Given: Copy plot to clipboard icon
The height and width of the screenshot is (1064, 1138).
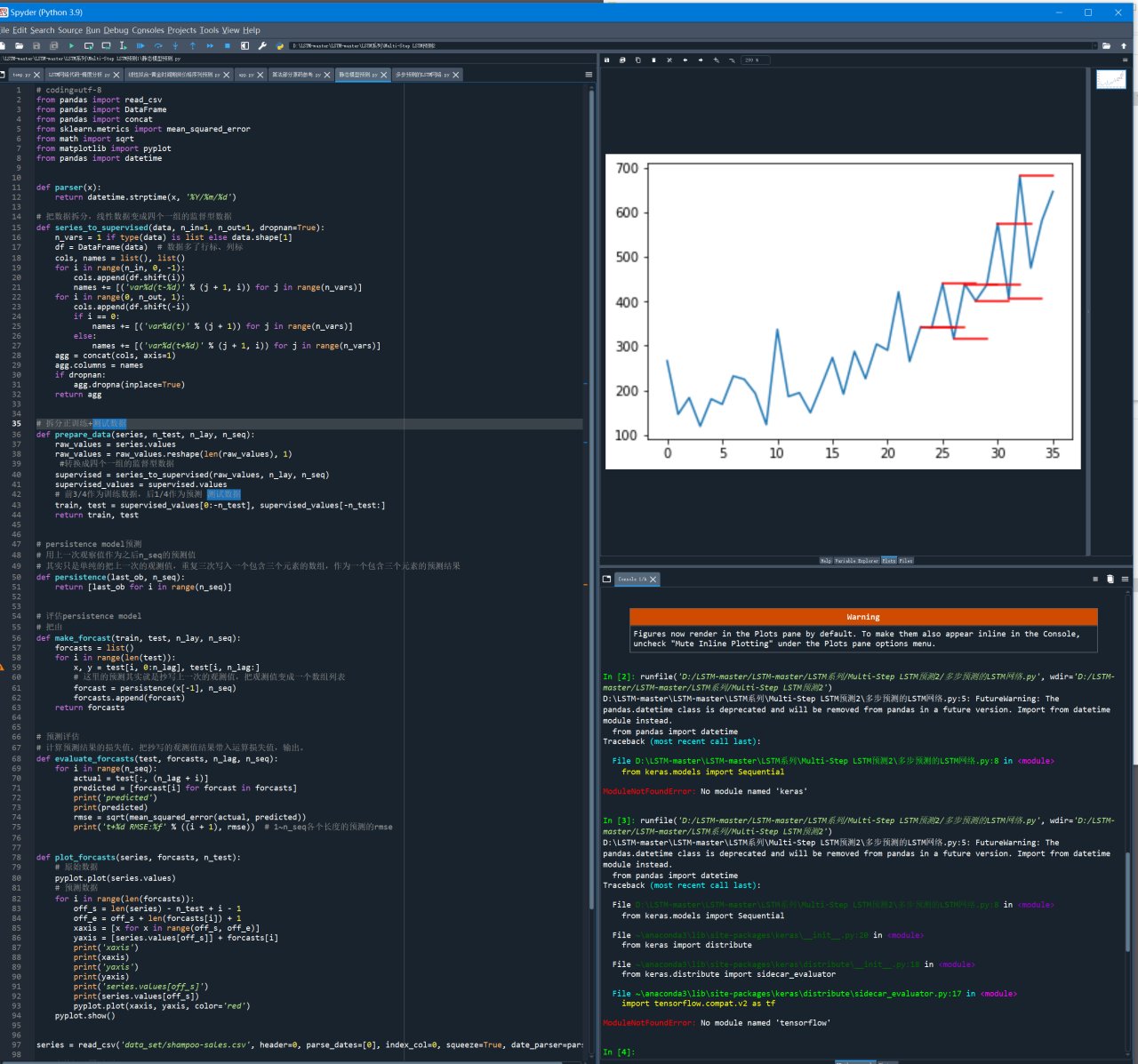Looking at the screenshot, I should click(637, 60).
